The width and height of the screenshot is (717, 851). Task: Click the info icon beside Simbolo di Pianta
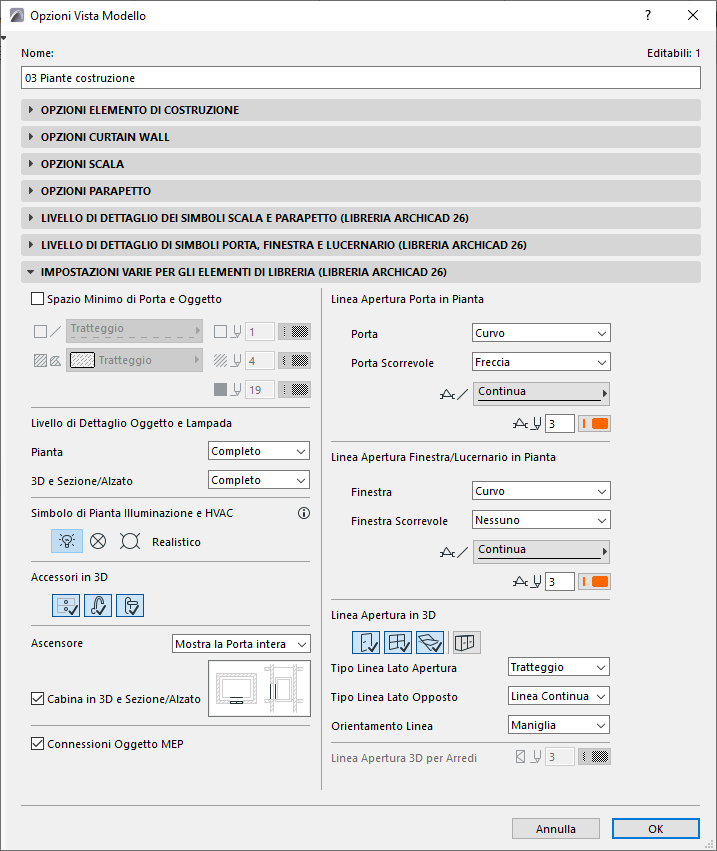pos(304,513)
